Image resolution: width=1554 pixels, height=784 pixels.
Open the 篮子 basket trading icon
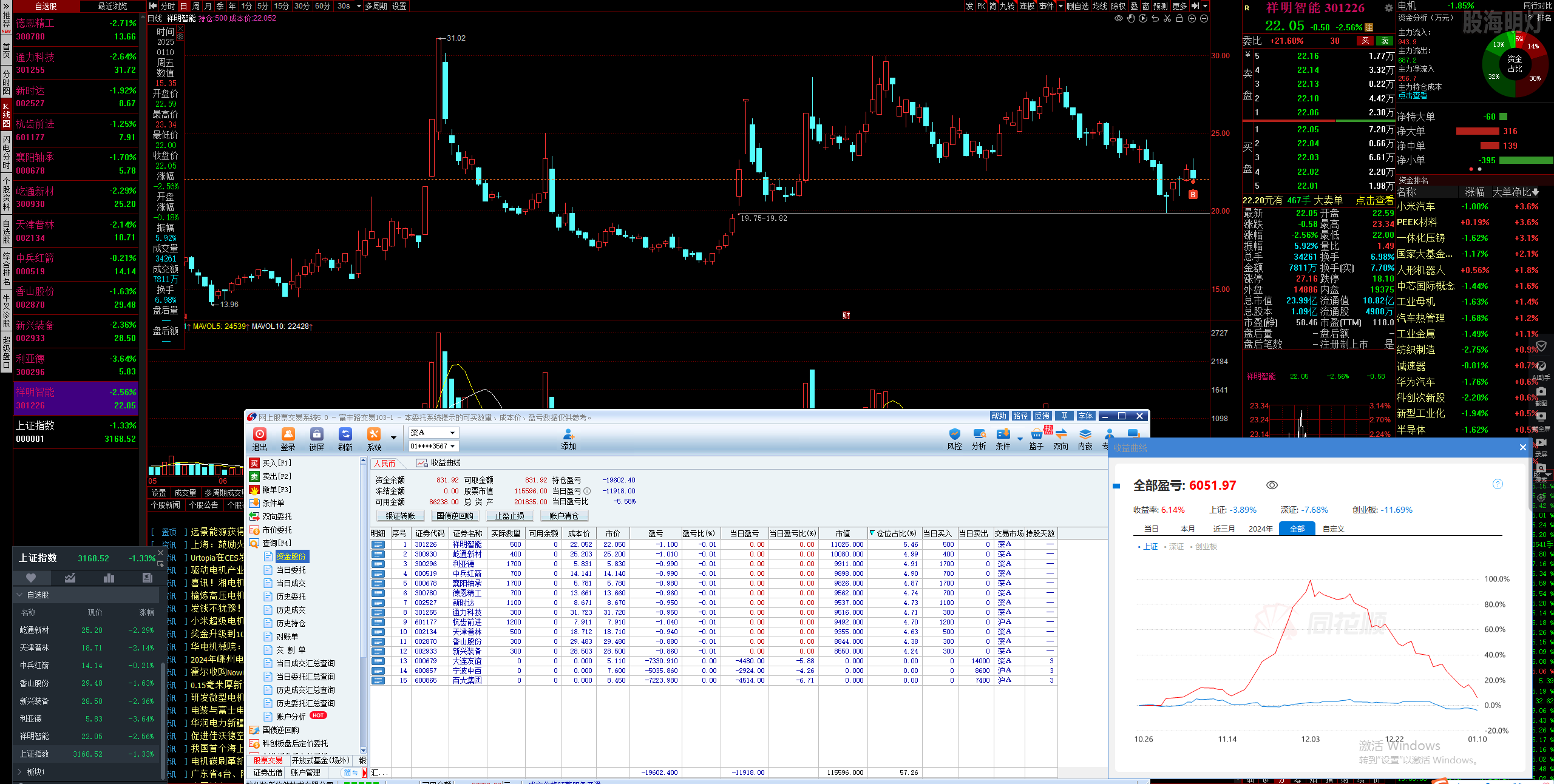coord(1037,439)
